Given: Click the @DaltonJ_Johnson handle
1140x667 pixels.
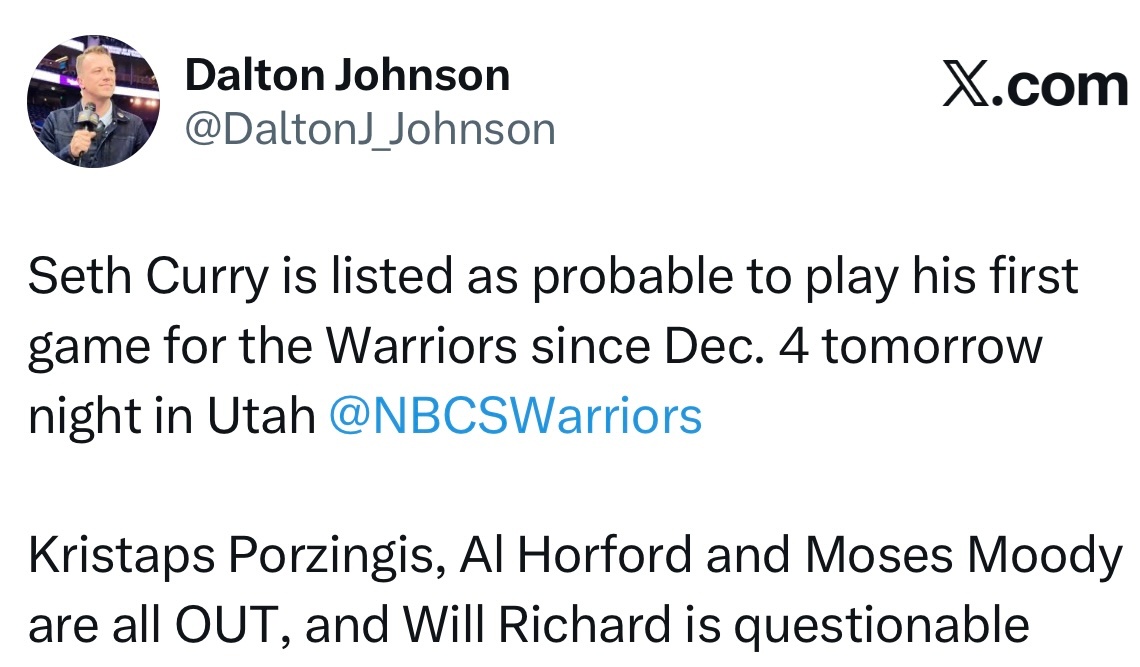Looking at the screenshot, I should click(370, 129).
